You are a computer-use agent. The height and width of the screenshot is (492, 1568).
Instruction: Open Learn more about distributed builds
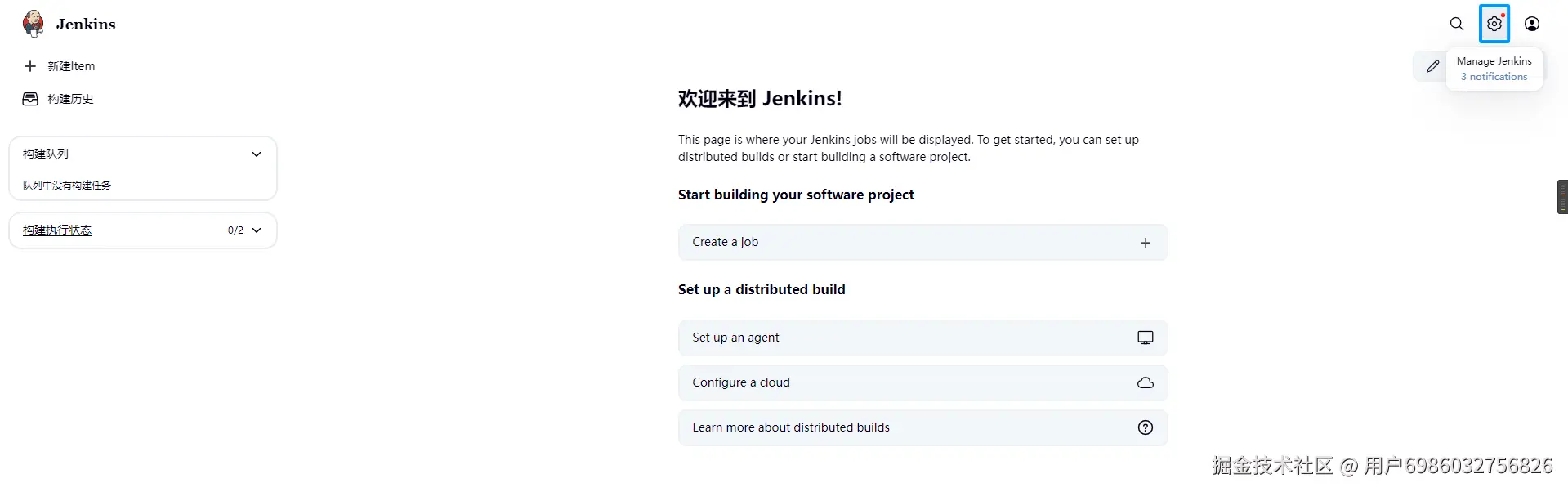(x=791, y=427)
